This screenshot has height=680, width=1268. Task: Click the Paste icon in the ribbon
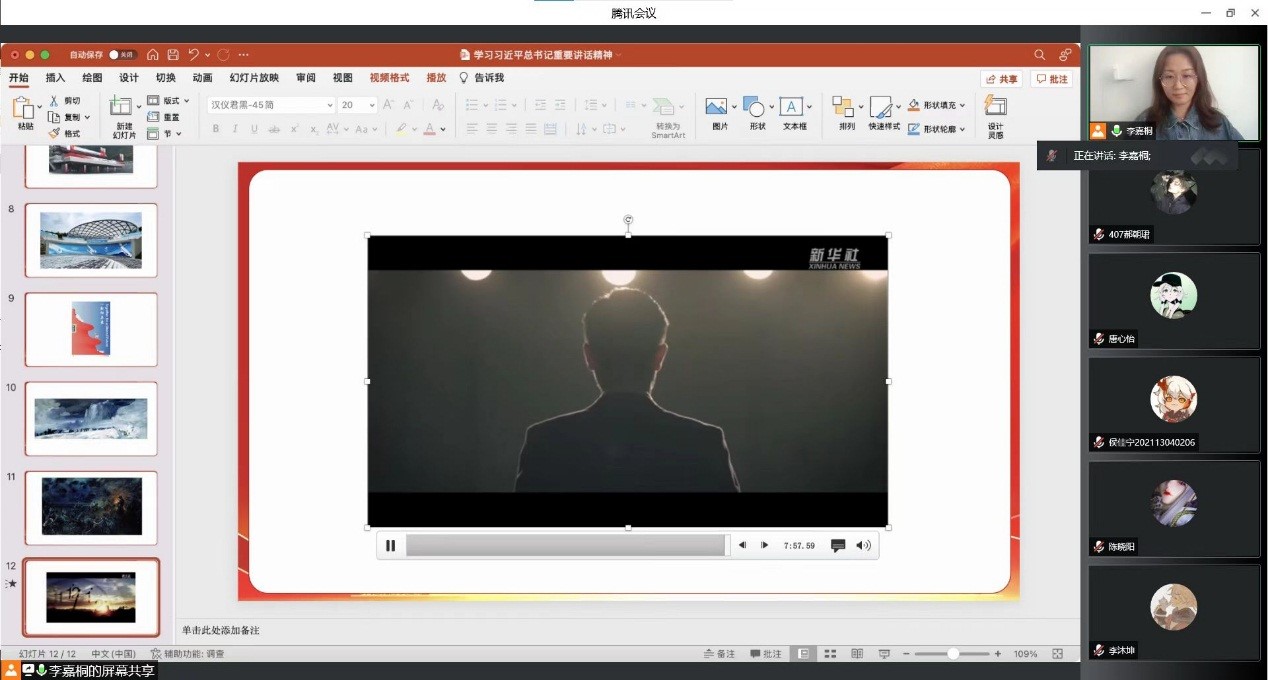24,108
